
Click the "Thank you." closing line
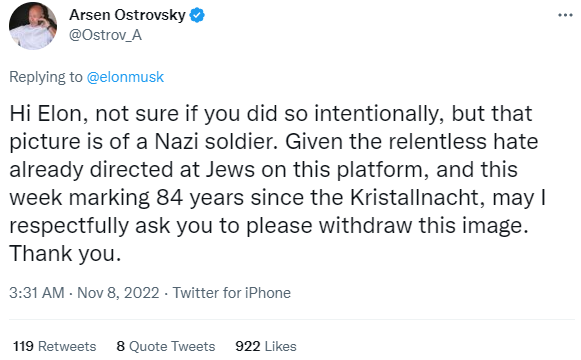pyautogui.click(x=65, y=254)
